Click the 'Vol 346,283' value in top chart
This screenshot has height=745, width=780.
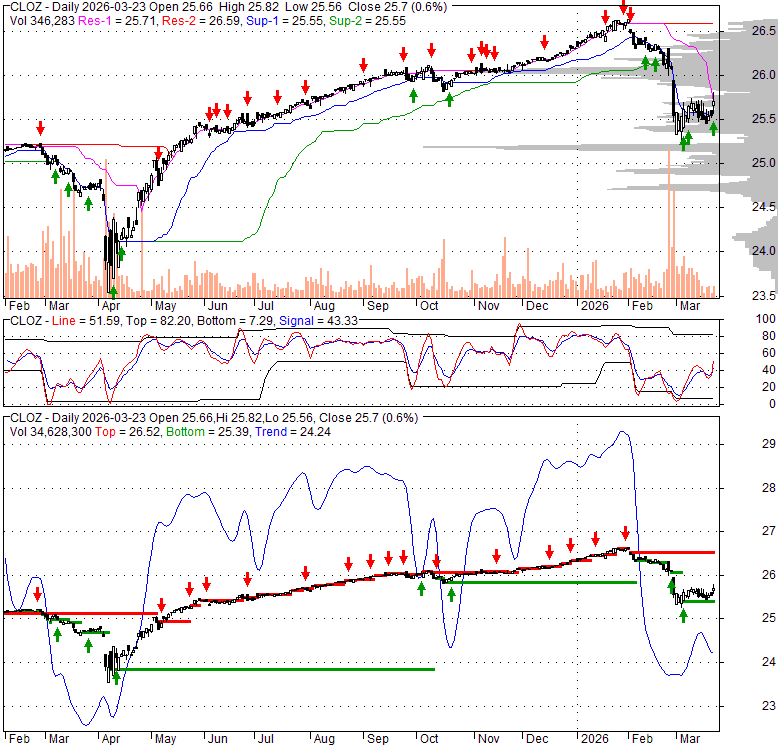(x=42, y=21)
